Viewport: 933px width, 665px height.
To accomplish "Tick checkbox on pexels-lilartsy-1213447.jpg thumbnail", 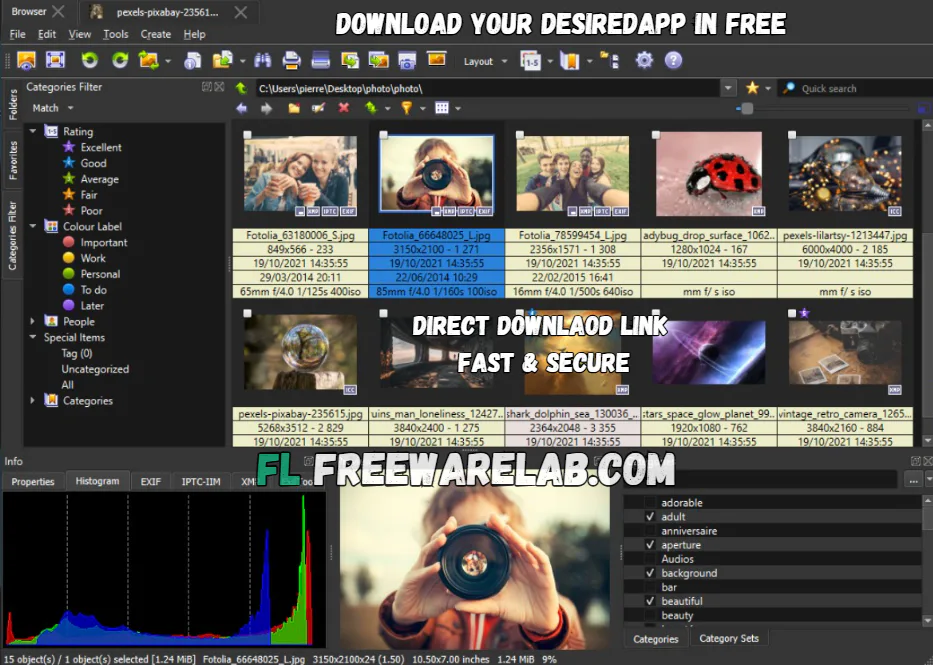I will click(792, 135).
